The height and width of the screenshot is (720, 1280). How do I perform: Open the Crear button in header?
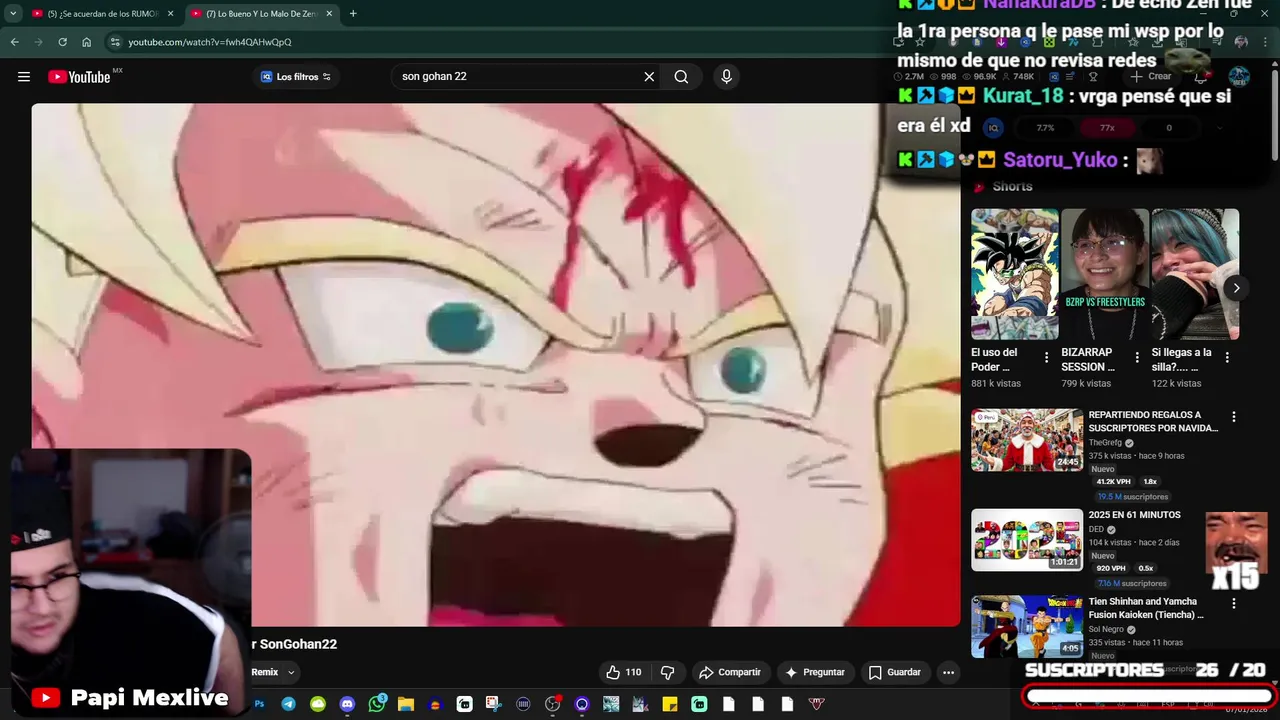click(1150, 77)
